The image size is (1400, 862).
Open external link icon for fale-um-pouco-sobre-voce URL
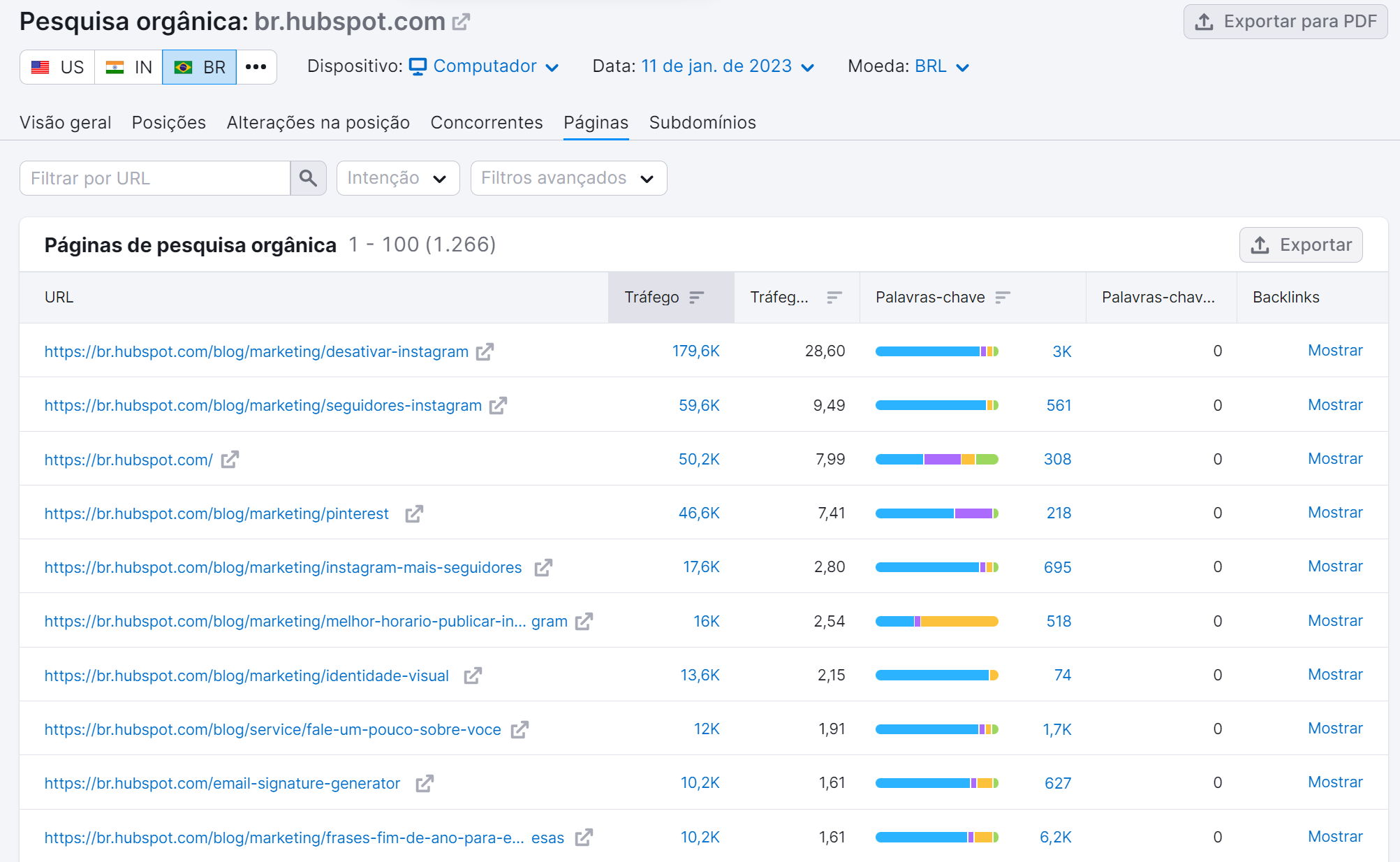[520, 729]
